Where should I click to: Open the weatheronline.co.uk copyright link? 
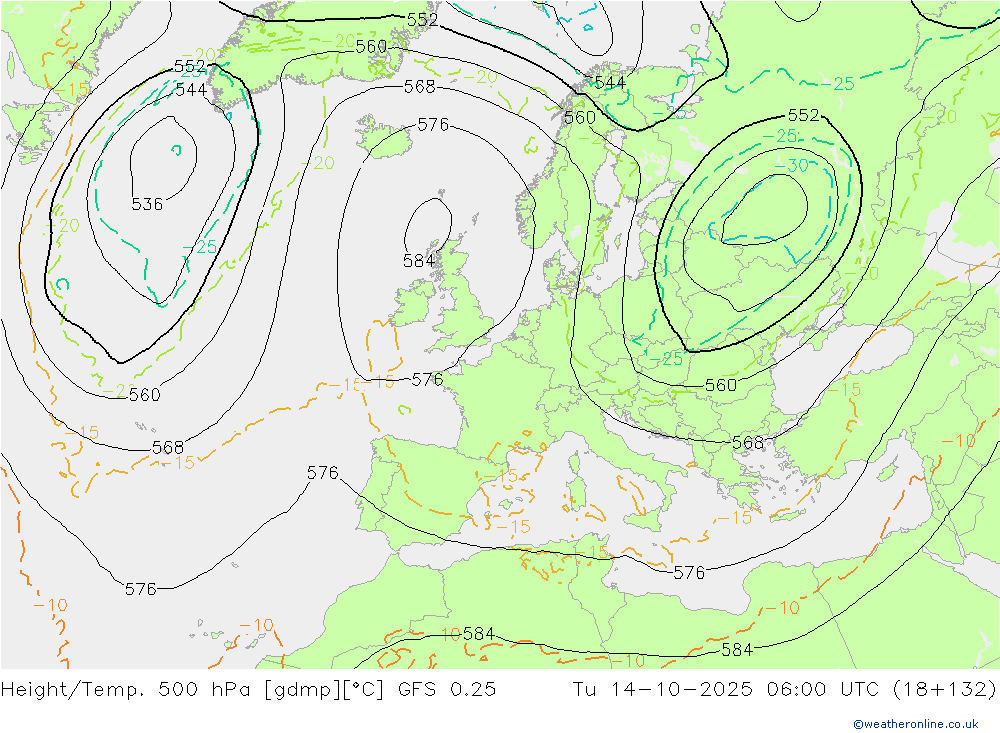coord(915,724)
